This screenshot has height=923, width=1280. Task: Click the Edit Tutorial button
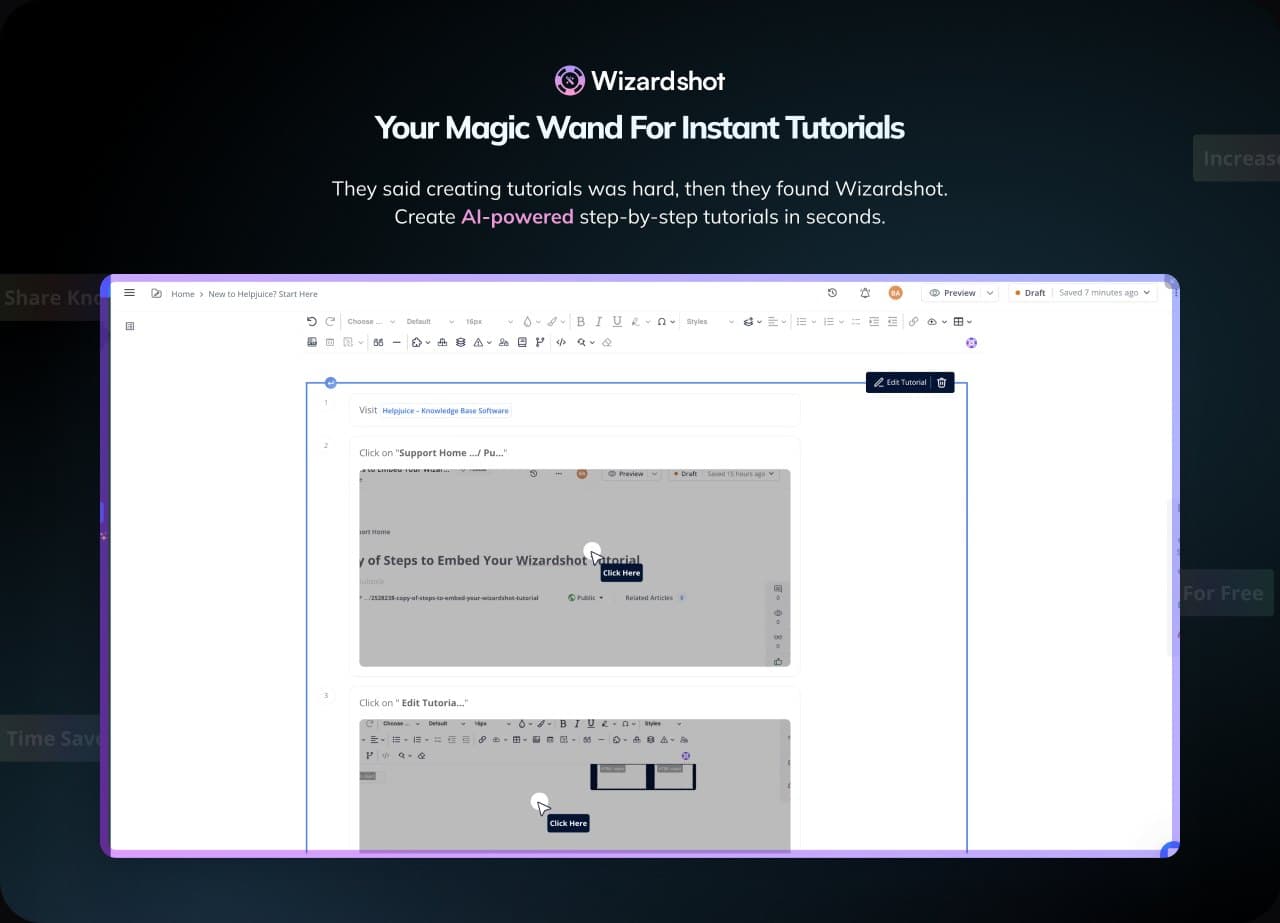[x=900, y=382]
